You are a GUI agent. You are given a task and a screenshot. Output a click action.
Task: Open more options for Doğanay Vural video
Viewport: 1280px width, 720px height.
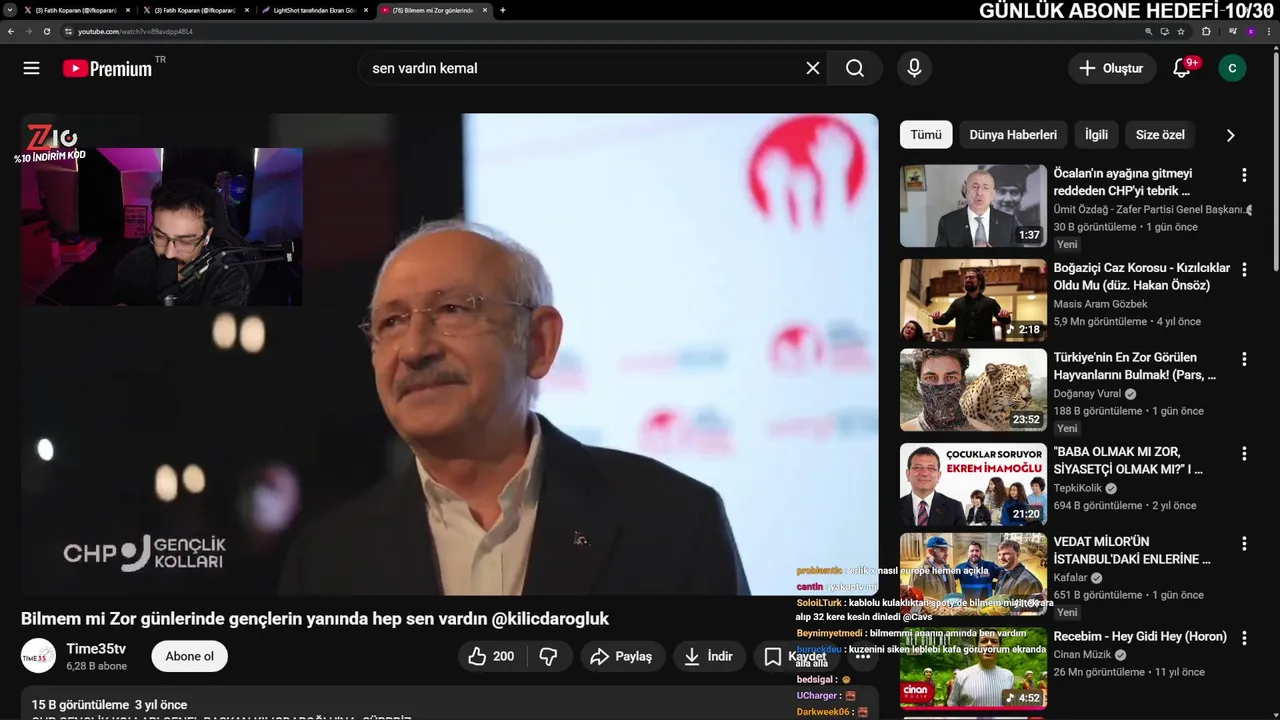1244,359
